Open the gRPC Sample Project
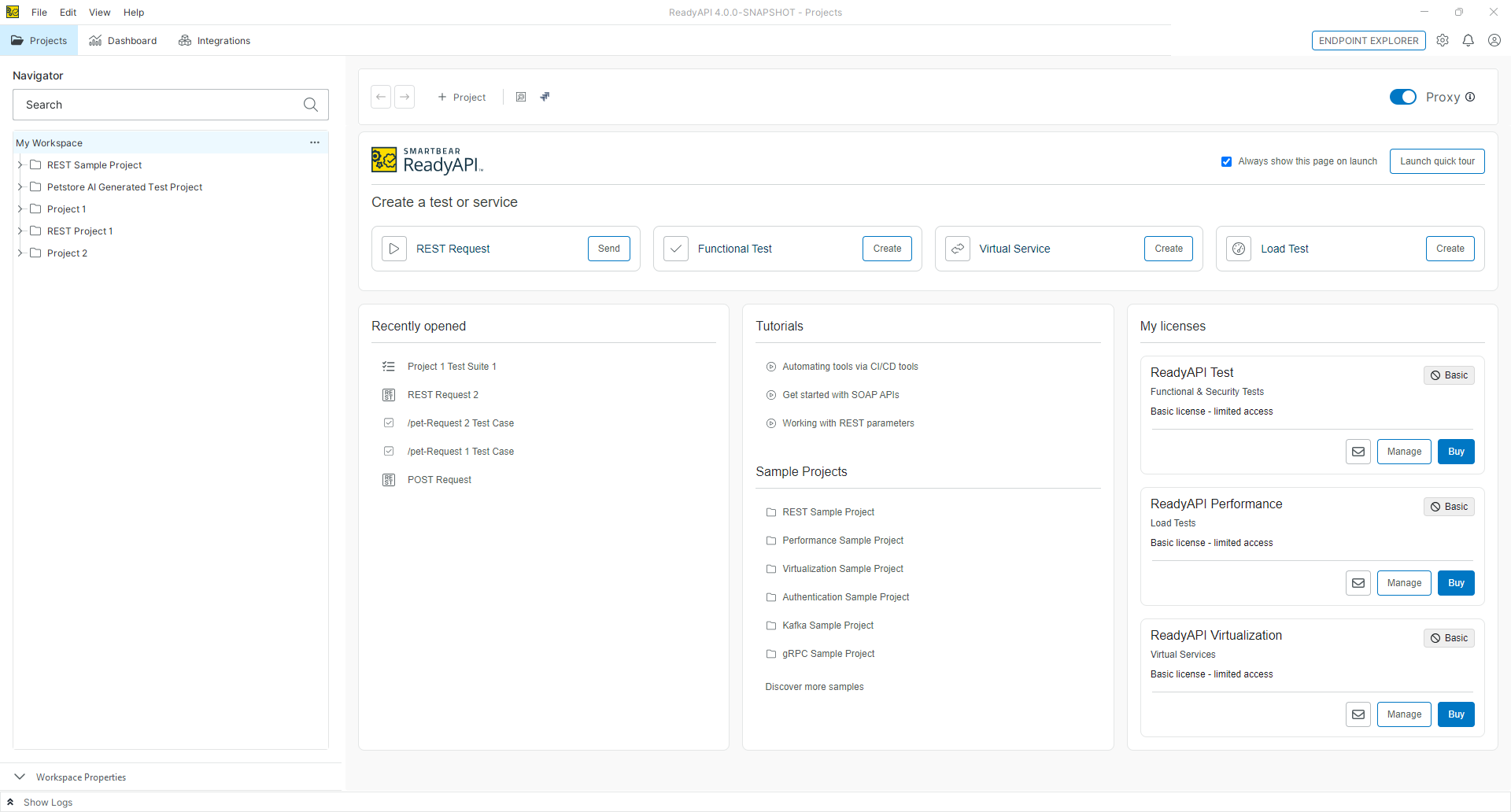Screen dimensions: 1511x812 [828, 654]
